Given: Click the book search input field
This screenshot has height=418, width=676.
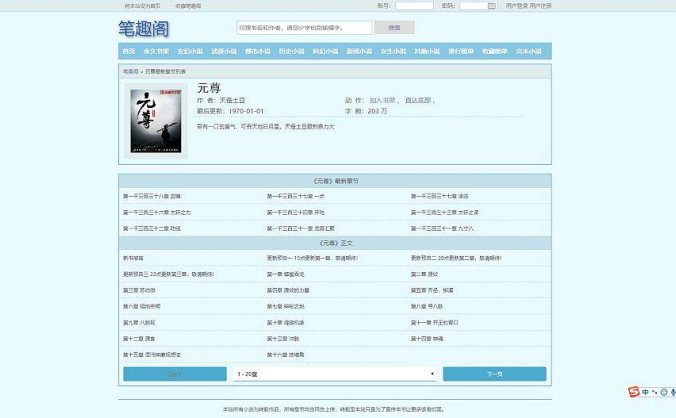Looking at the screenshot, I should pyautogui.click(x=304, y=28).
